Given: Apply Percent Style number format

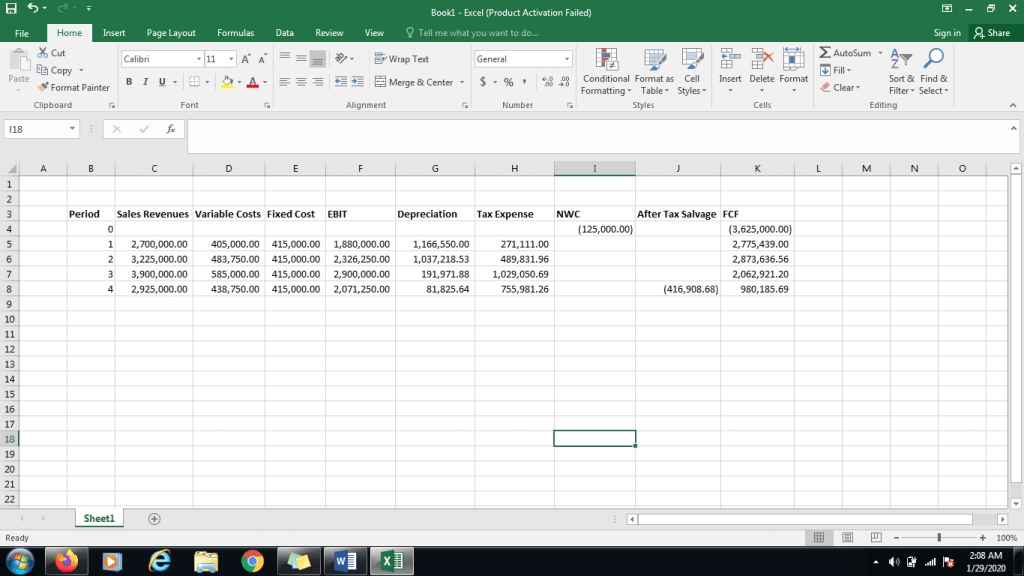Looking at the screenshot, I should pos(509,82).
